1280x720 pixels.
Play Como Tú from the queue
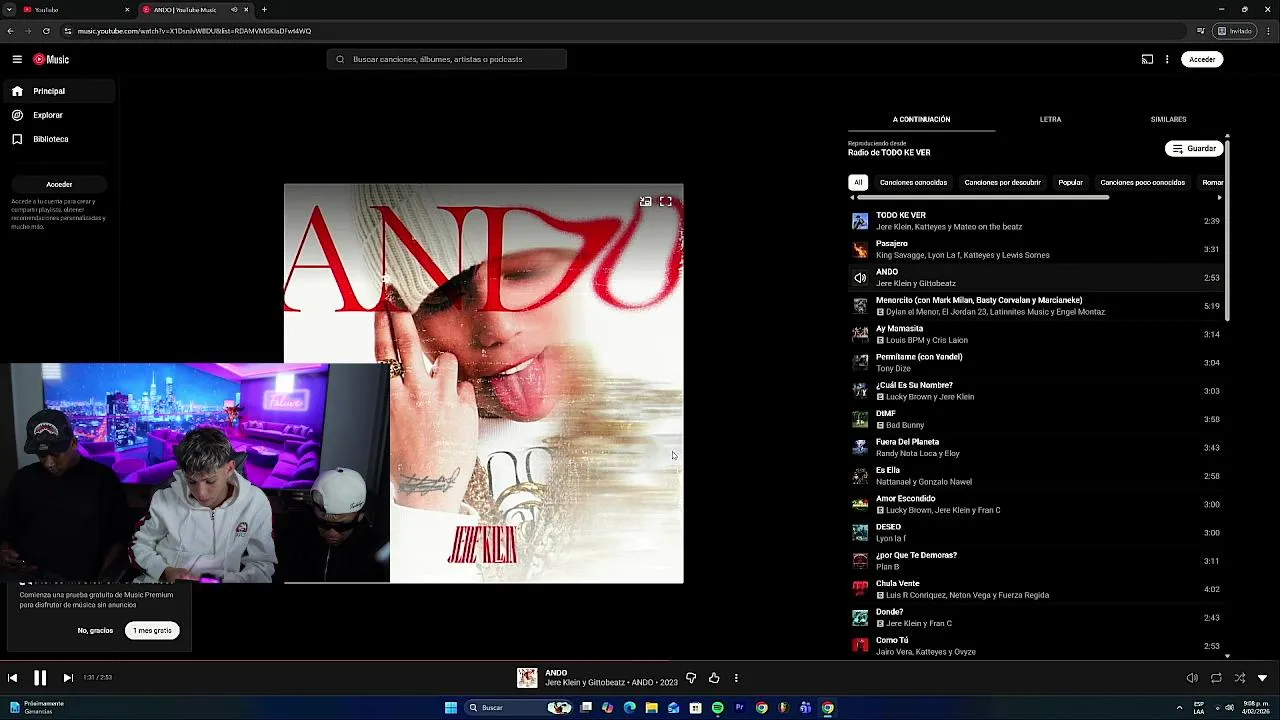pos(1036,646)
